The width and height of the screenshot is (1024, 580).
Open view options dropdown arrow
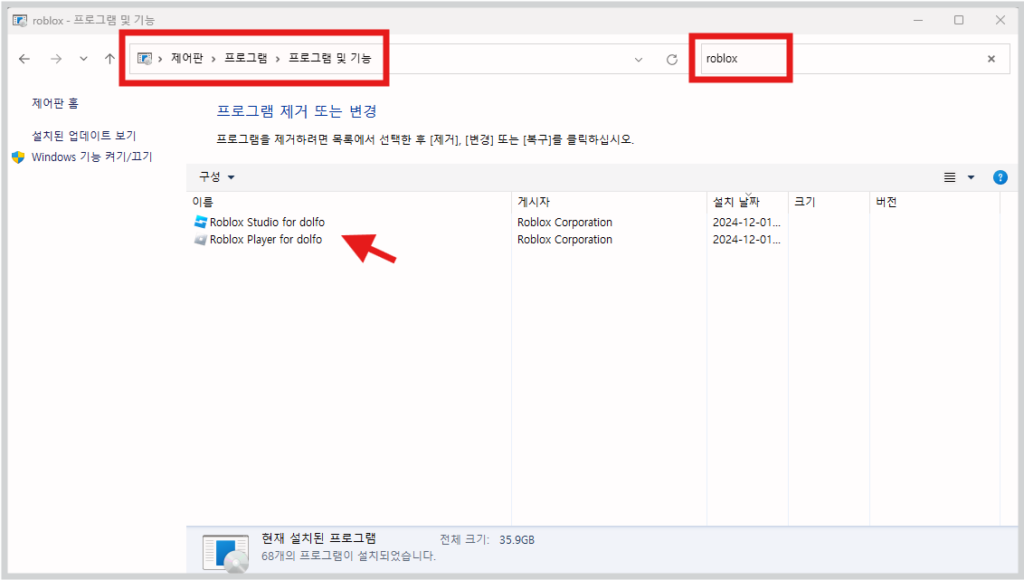971,177
